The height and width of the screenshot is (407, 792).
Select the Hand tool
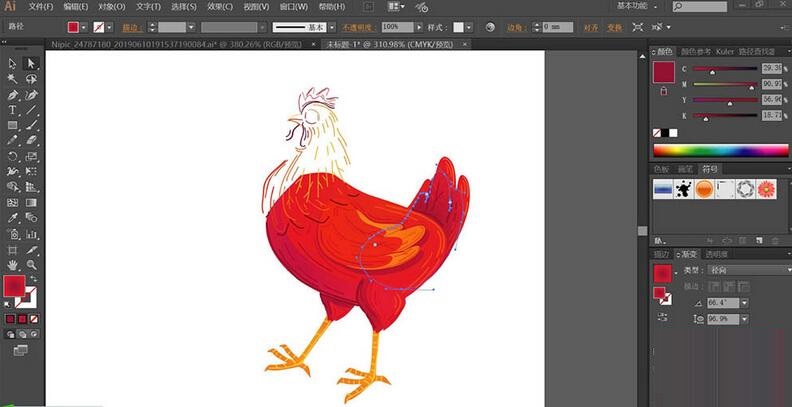(x=12, y=265)
